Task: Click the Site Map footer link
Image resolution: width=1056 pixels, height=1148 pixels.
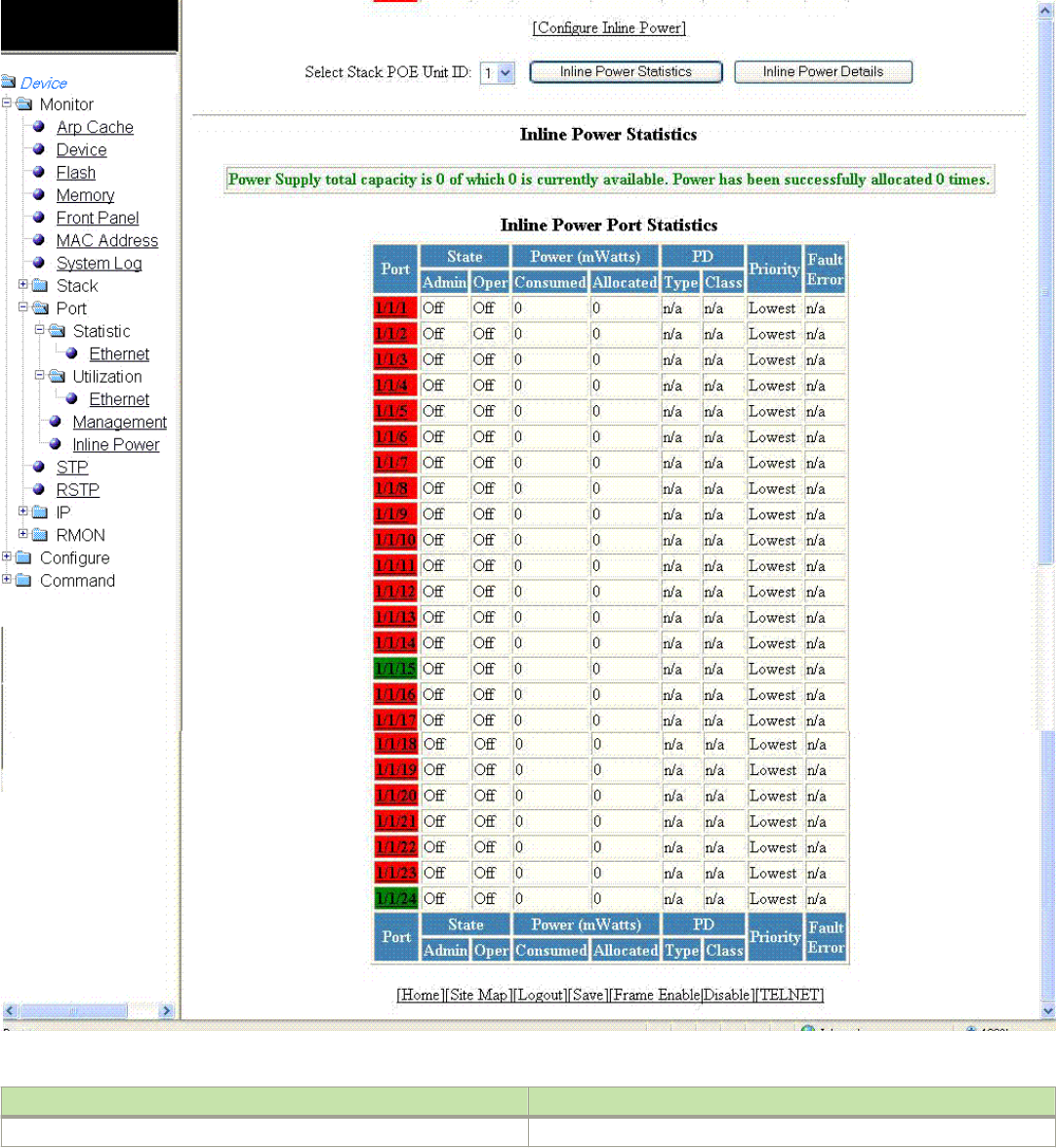Action: point(478,995)
